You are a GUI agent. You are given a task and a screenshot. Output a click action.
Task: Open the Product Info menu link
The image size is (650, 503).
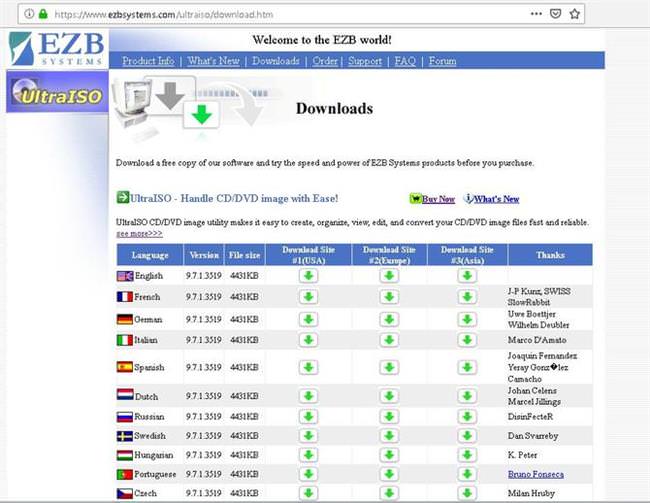tap(148, 61)
